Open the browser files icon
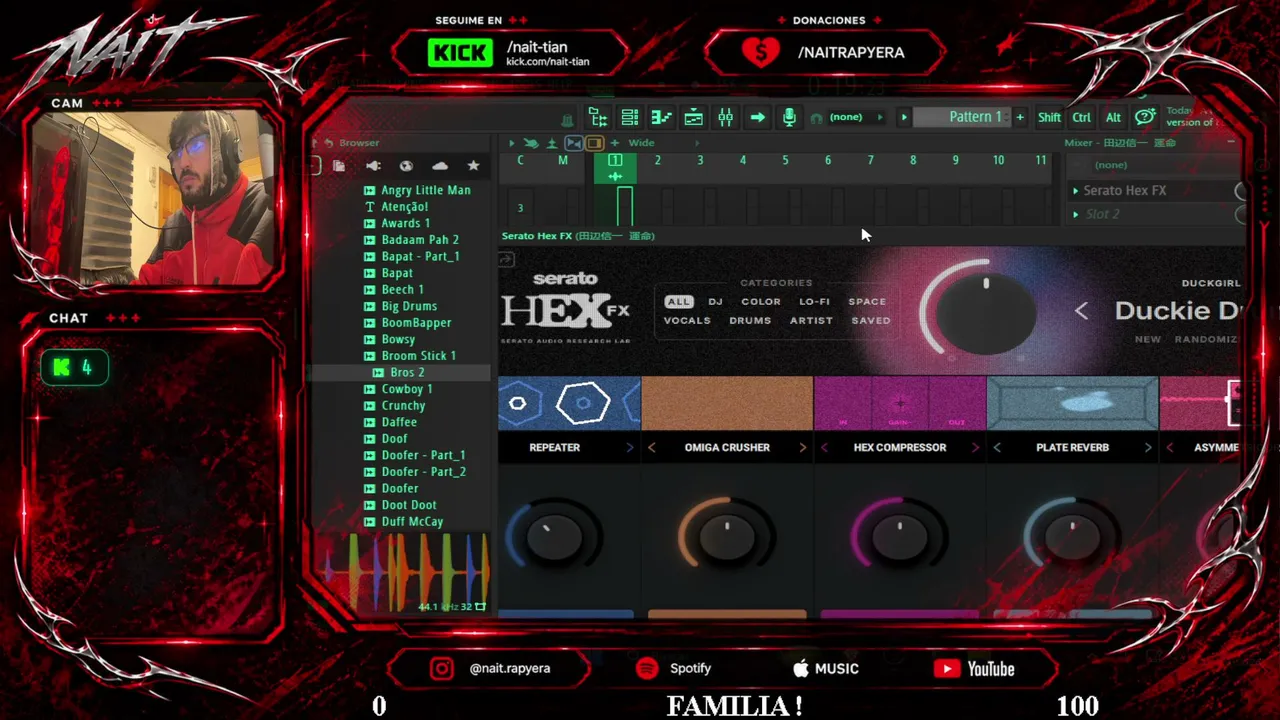1280x720 pixels. [339, 166]
